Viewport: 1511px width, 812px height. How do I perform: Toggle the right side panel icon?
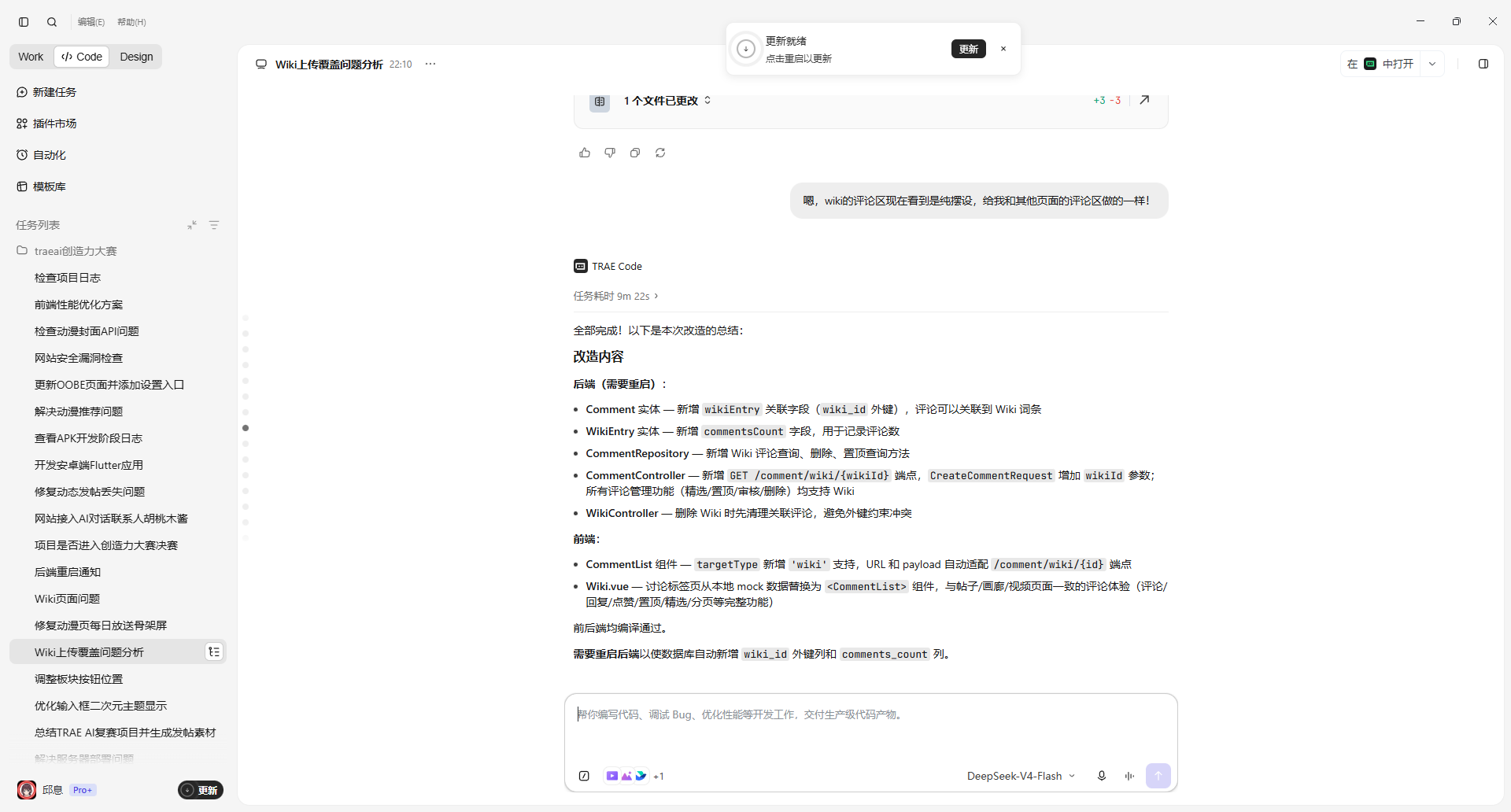pos(1483,64)
